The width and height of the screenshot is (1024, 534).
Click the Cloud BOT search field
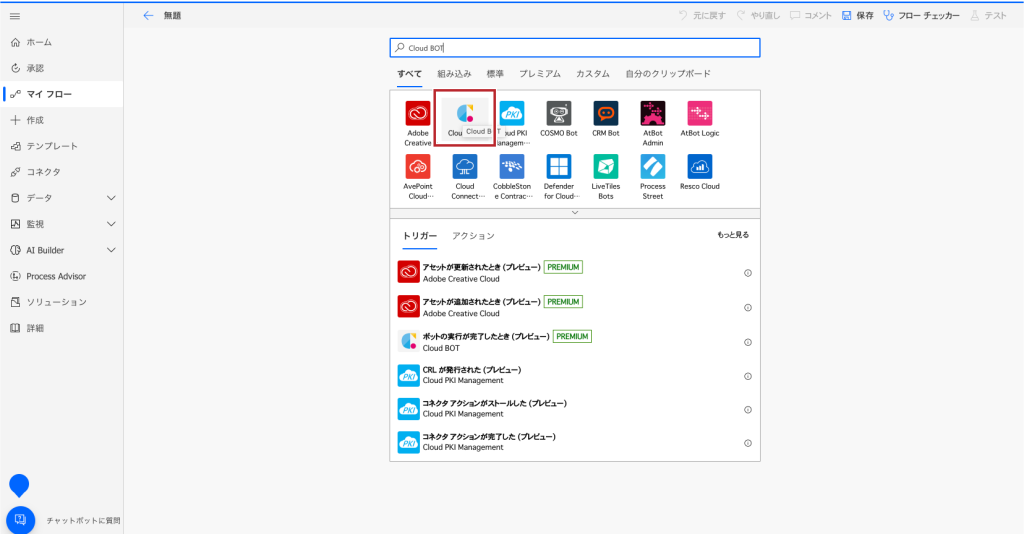pyautogui.click(x=575, y=48)
